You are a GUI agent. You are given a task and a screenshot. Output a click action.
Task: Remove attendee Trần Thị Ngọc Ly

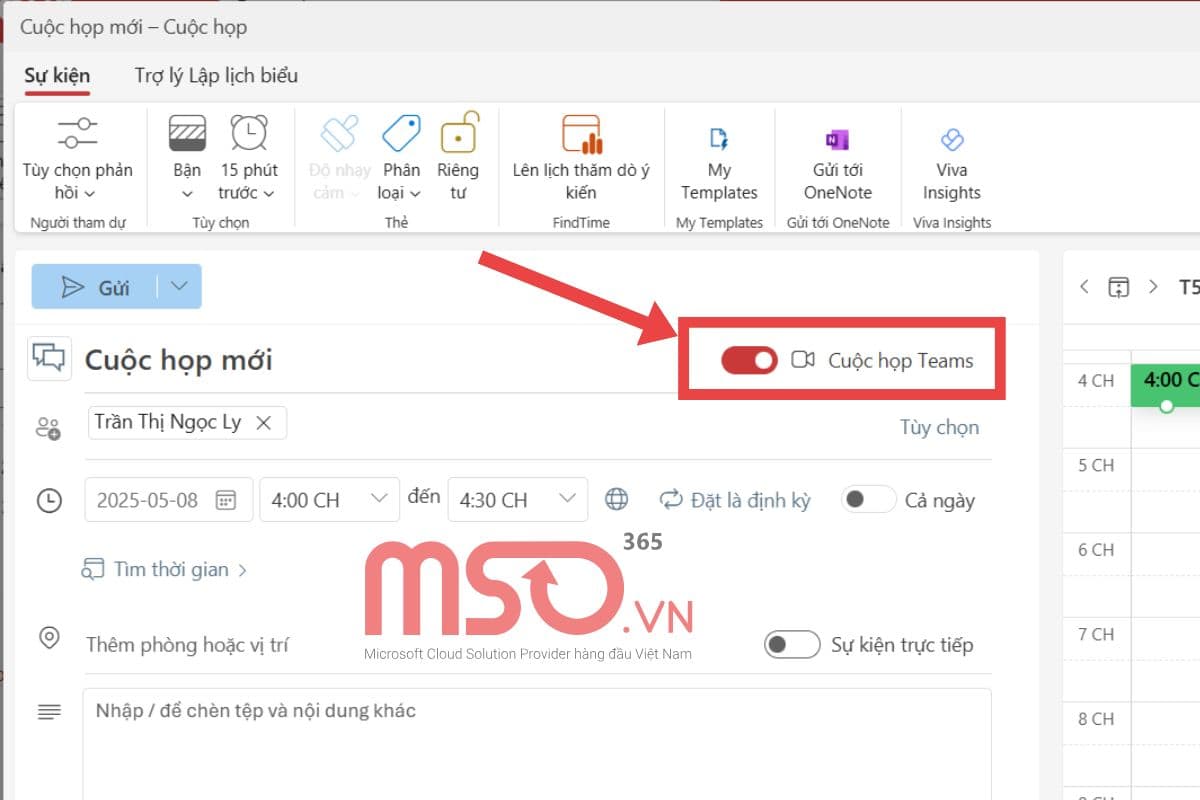[x=263, y=422]
